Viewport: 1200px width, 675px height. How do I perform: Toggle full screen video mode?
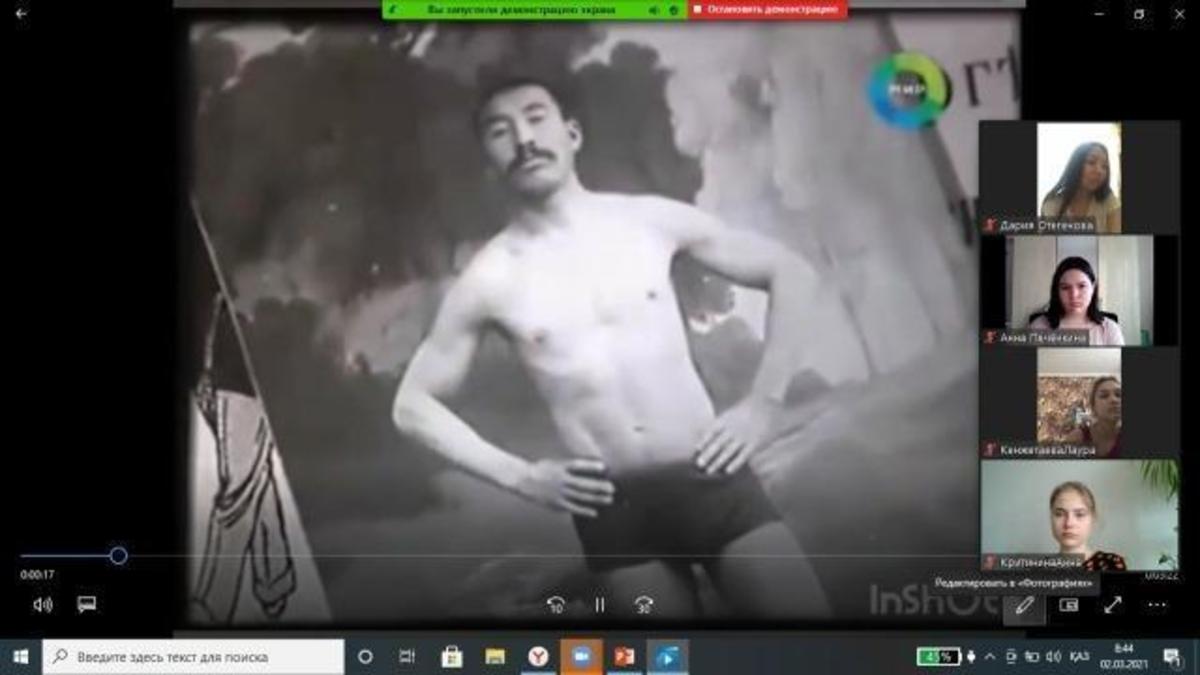tap(1113, 605)
